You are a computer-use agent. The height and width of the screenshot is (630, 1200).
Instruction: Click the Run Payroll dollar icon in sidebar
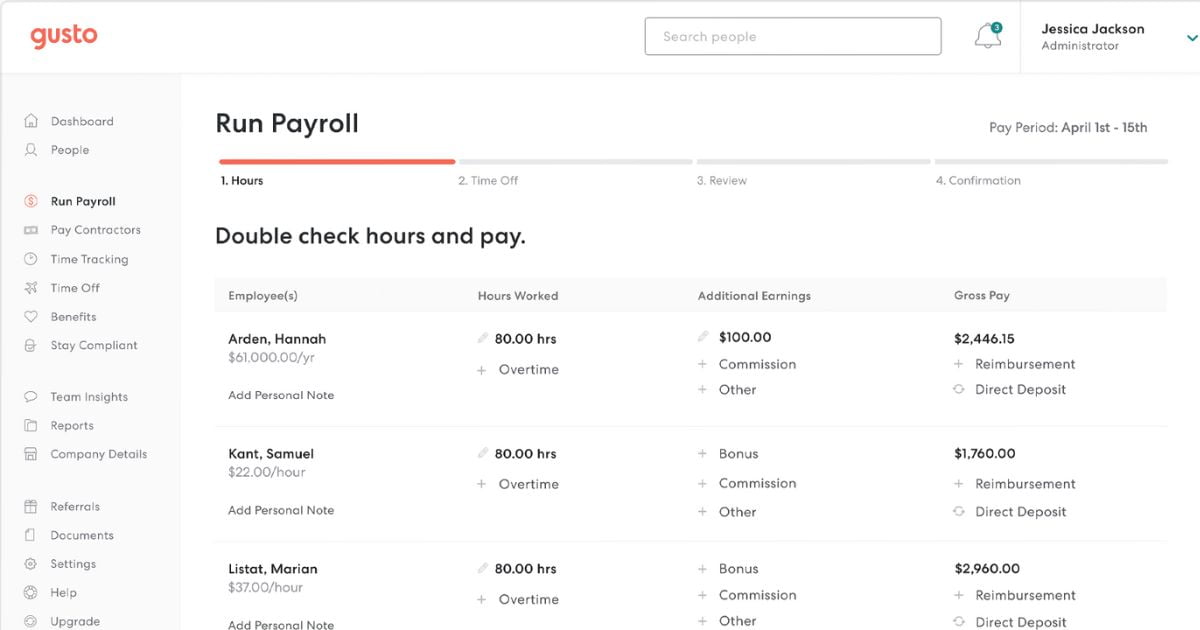31,201
